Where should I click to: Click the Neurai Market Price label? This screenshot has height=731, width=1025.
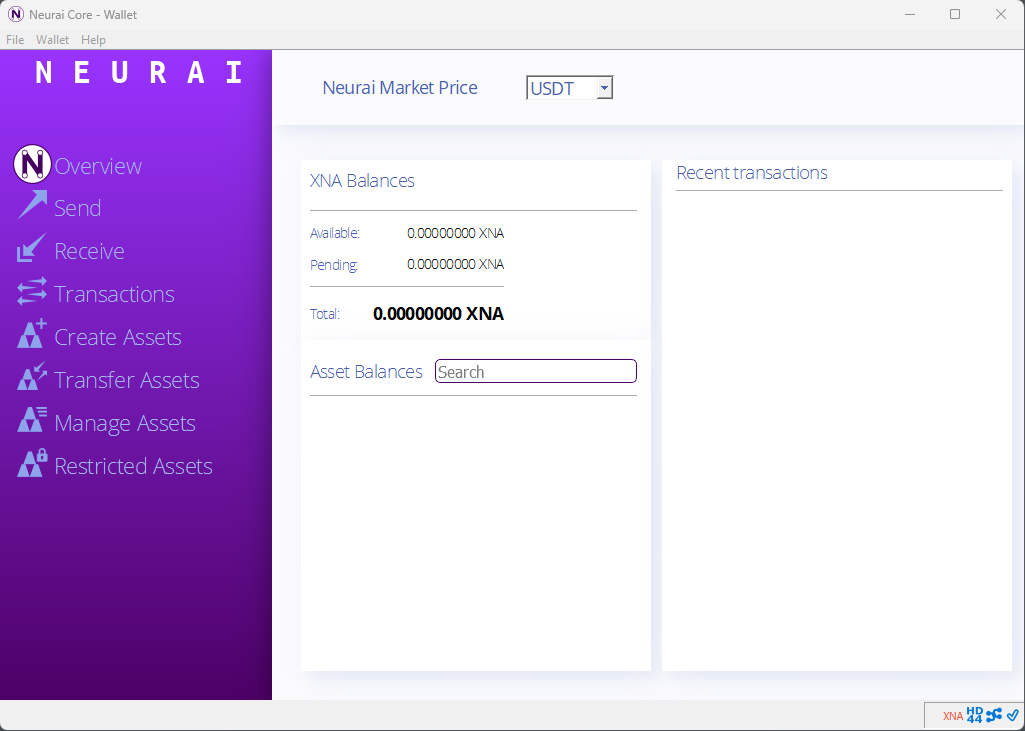point(400,88)
